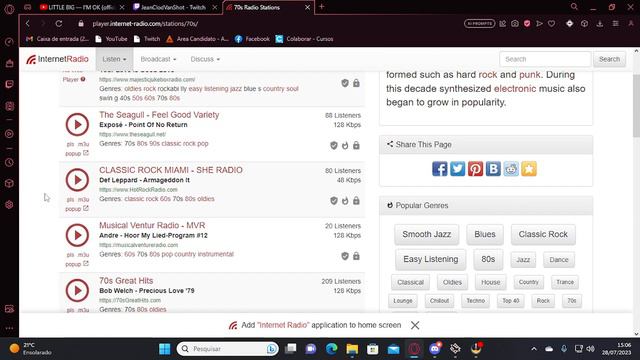Expand the Discuss dropdown menu
The height and width of the screenshot is (360, 640).
coord(205,59)
